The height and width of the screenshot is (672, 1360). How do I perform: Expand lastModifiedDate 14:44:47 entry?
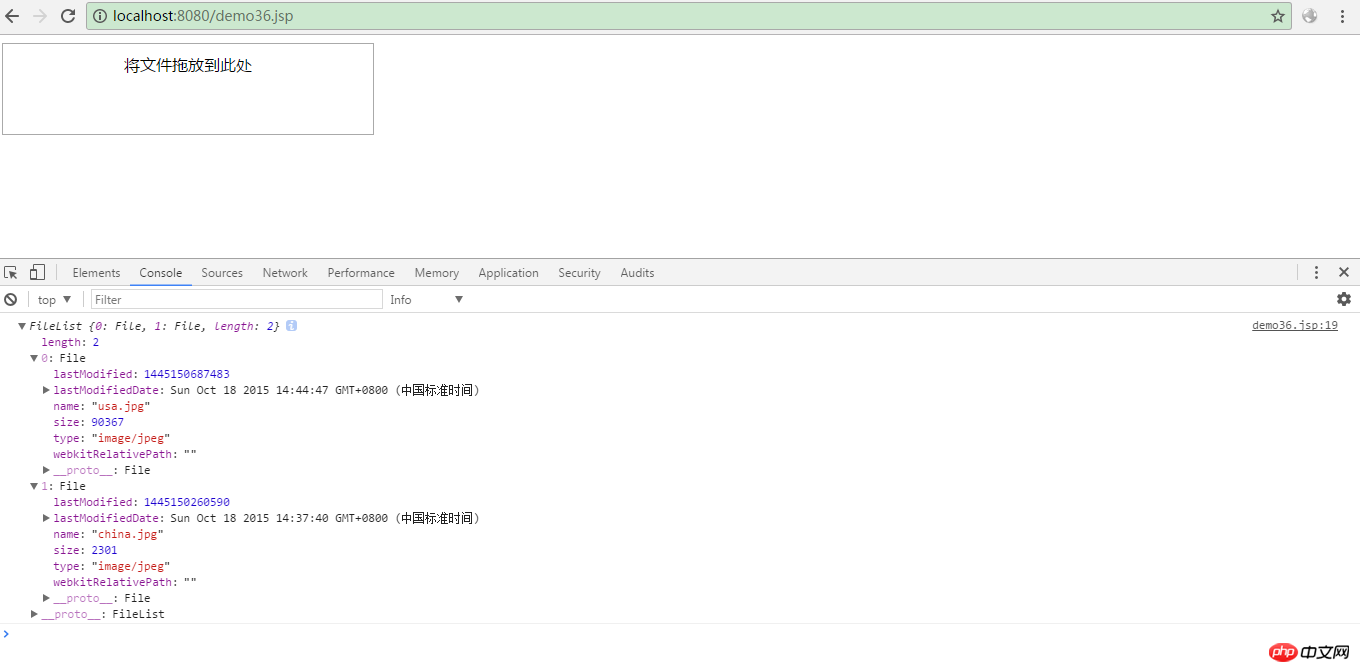[x=46, y=390]
